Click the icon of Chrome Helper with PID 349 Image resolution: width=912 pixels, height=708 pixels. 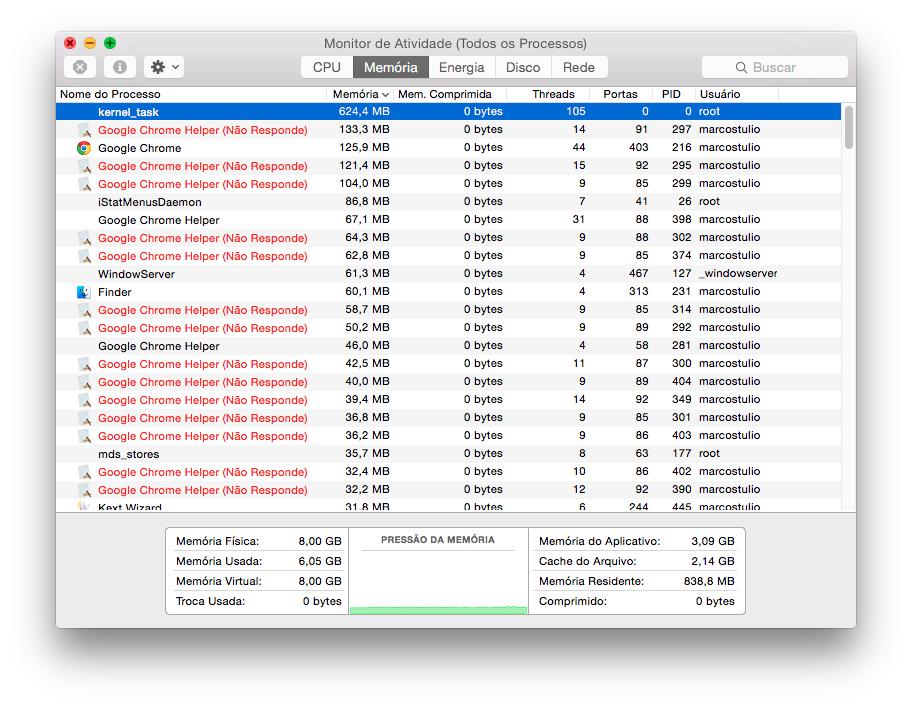pyautogui.click(x=85, y=400)
